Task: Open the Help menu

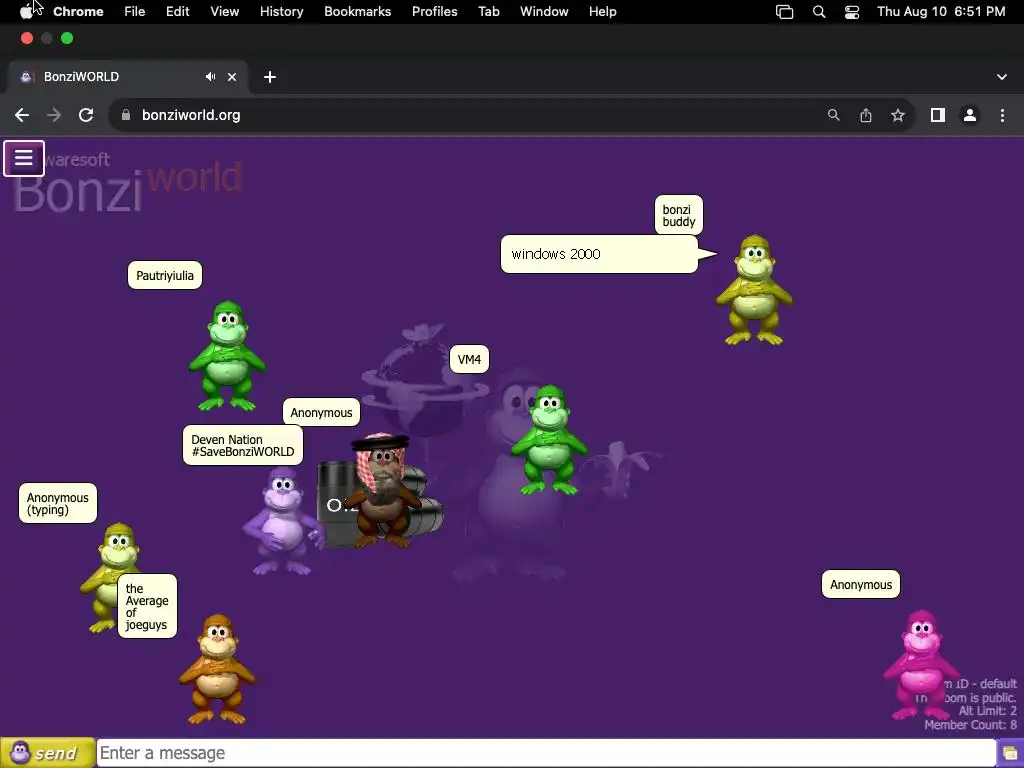Action: click(602, 11)
